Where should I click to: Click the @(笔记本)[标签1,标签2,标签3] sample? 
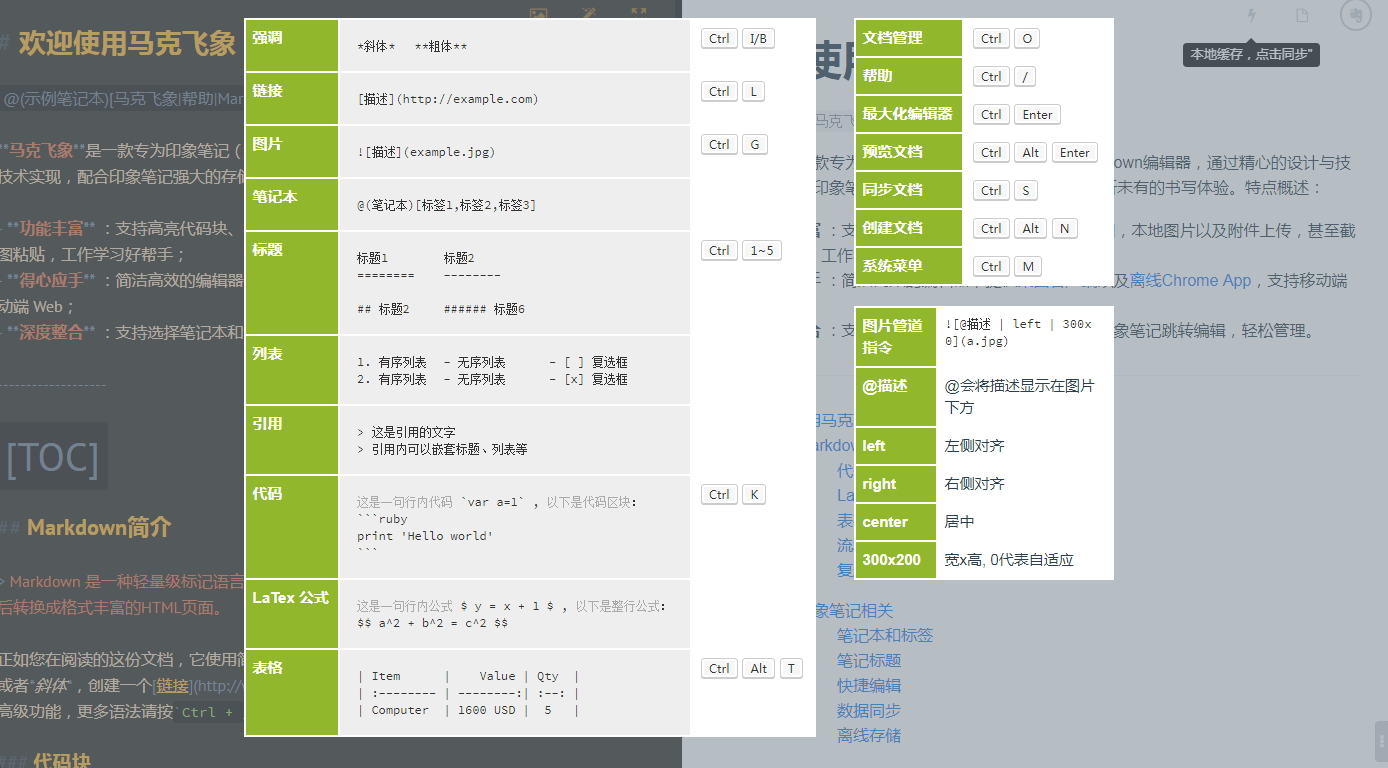[446, 205]
